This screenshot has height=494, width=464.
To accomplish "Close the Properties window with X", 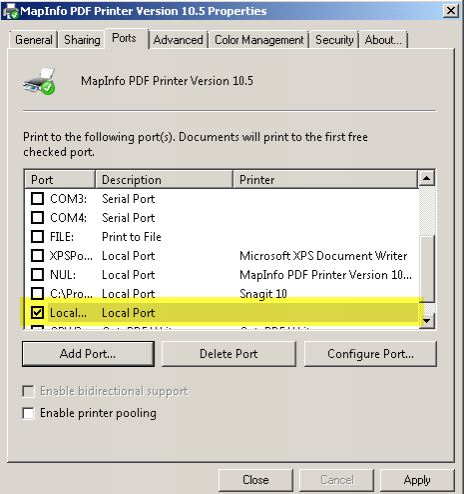I will (x=451, y=11).
